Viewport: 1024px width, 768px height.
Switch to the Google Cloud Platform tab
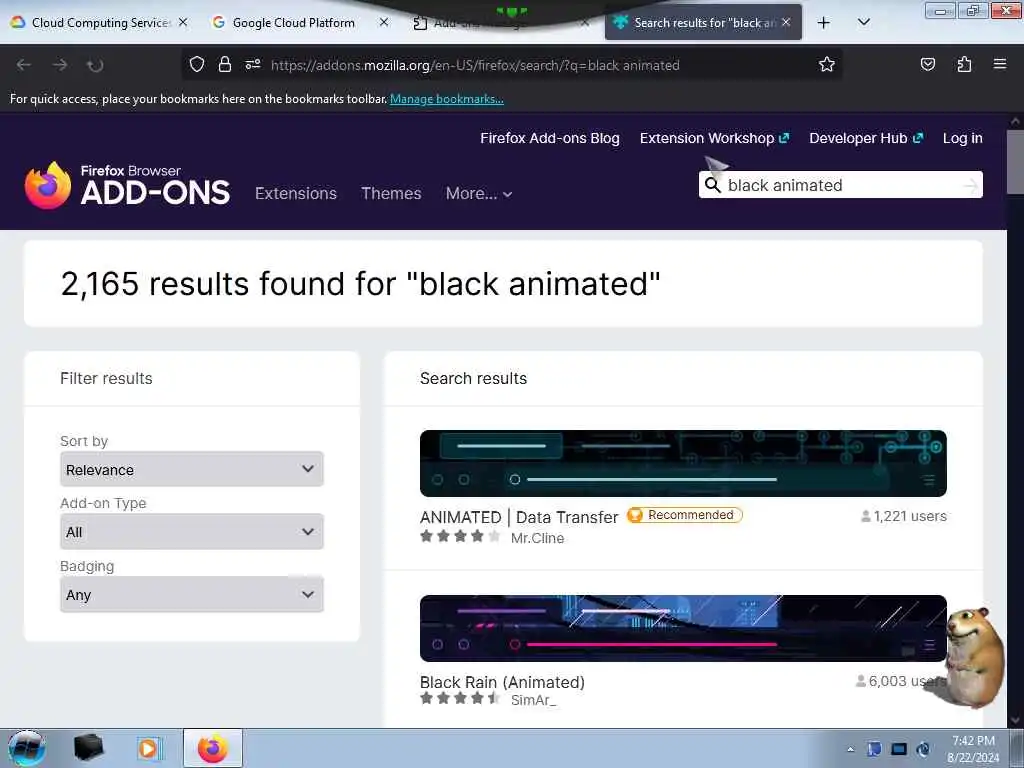tap(300, 23)
